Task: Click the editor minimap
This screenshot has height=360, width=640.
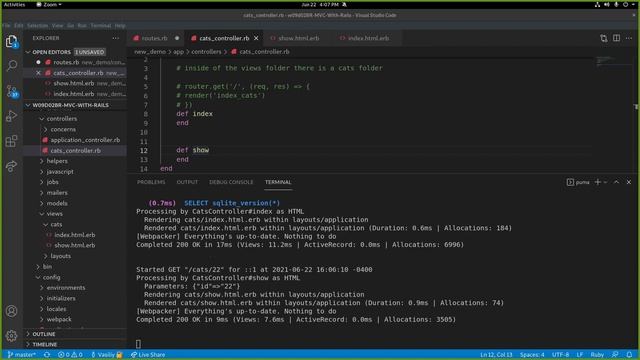Action: click(612, 114)
